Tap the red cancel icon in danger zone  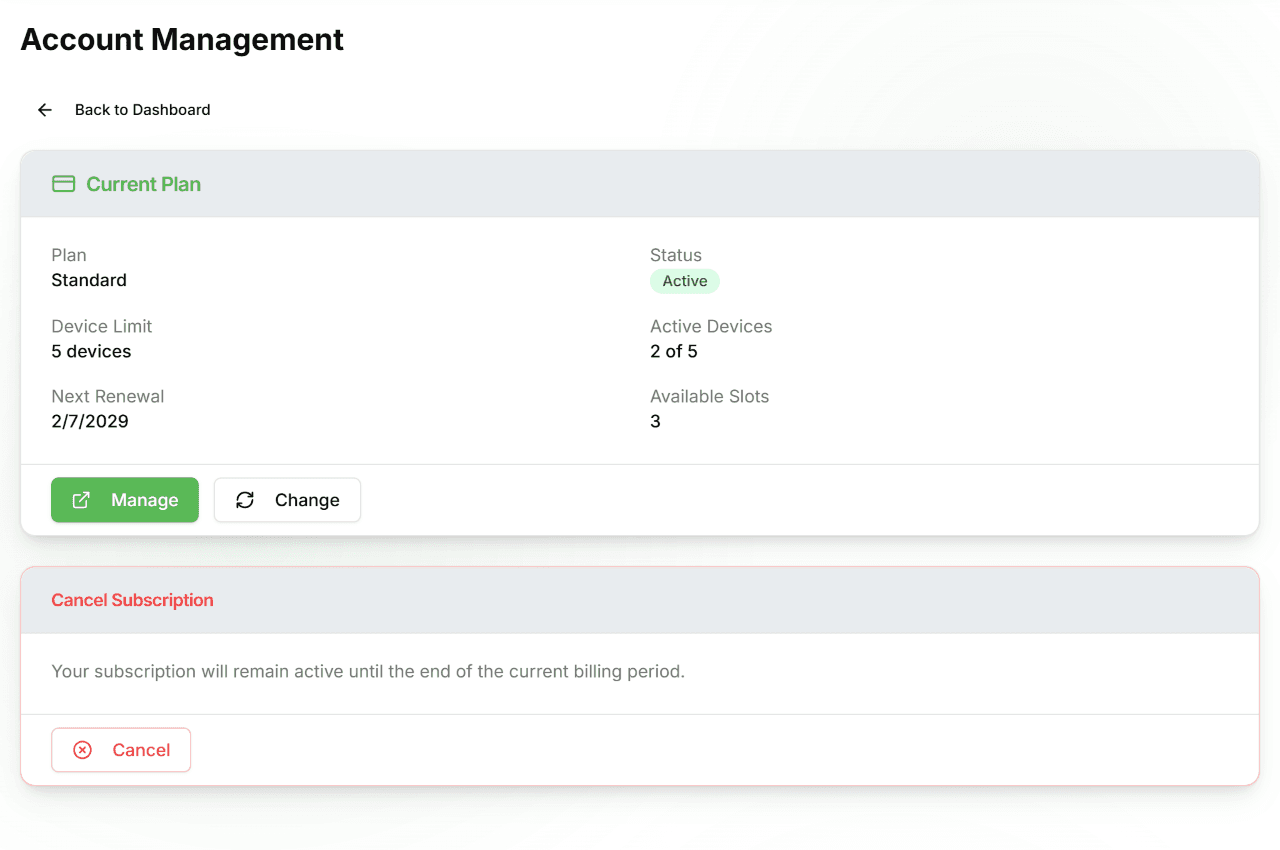point(83,749)
